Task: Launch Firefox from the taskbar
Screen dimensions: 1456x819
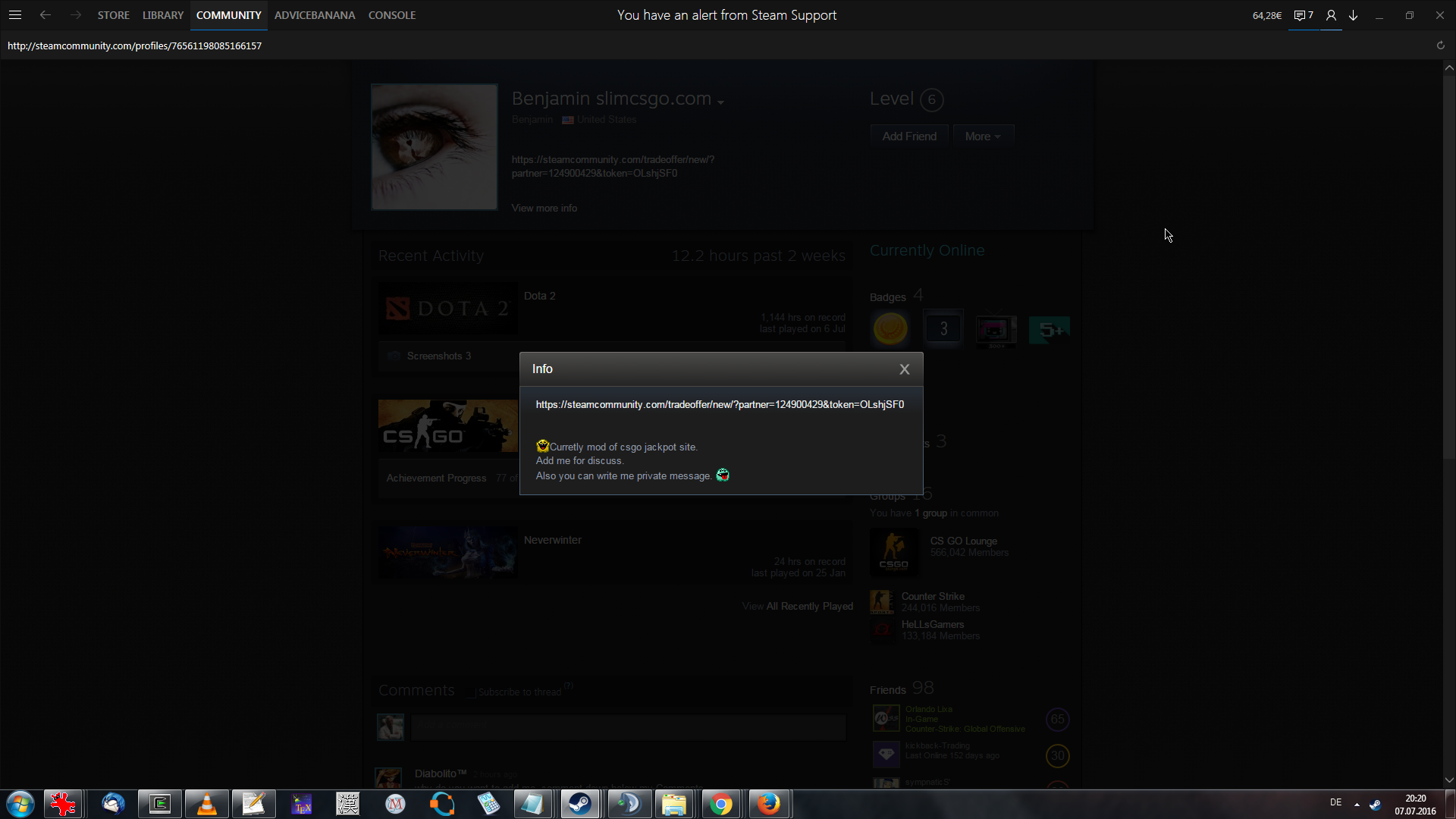Action: (768, 804)
